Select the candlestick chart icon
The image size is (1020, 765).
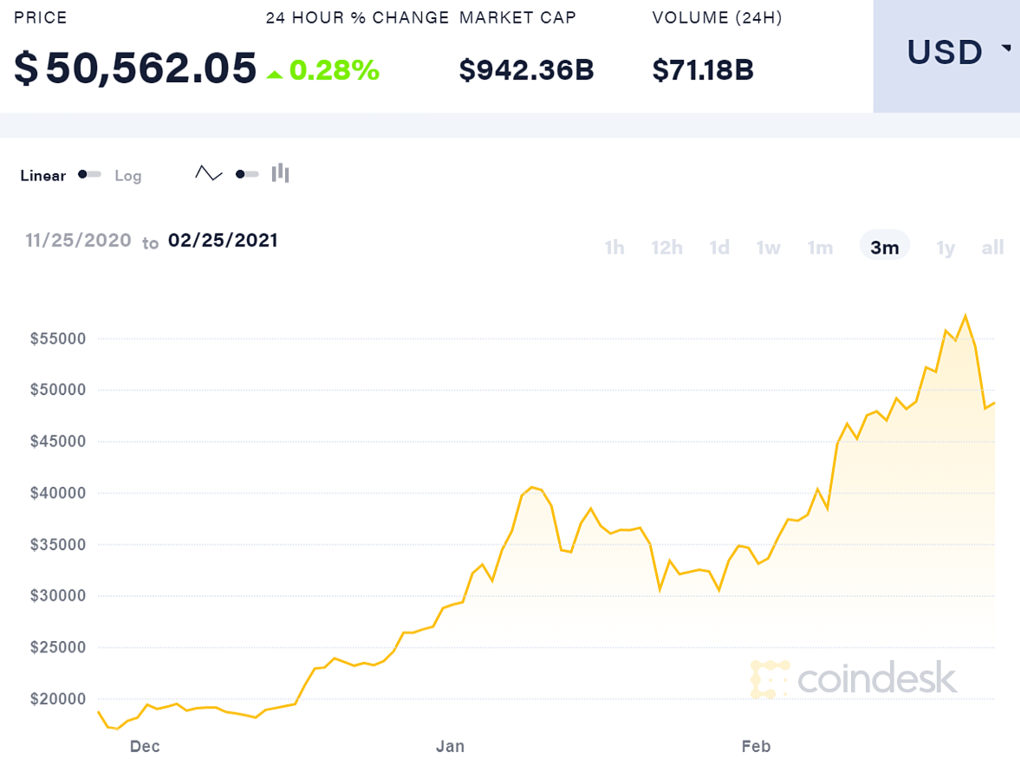tap(280, 172)
